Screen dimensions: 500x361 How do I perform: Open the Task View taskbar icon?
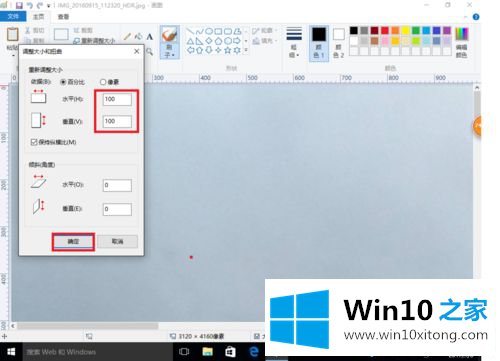pos(184,352)
